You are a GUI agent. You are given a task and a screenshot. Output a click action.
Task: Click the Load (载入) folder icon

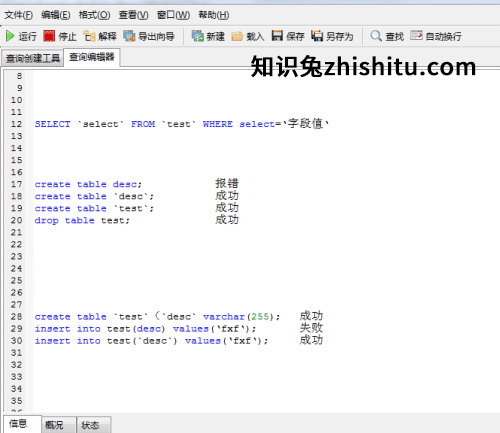click(x=237, y=36)
